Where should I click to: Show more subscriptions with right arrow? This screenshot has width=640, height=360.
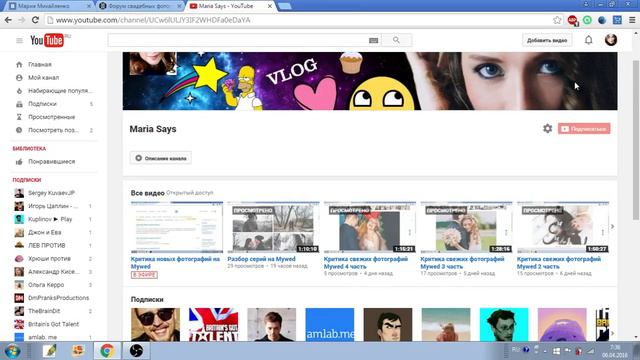coord(612,333)
